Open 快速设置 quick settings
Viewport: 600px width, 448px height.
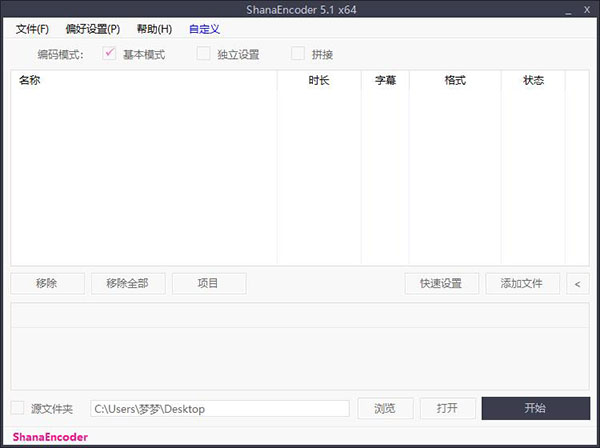(x=442, y=283)
